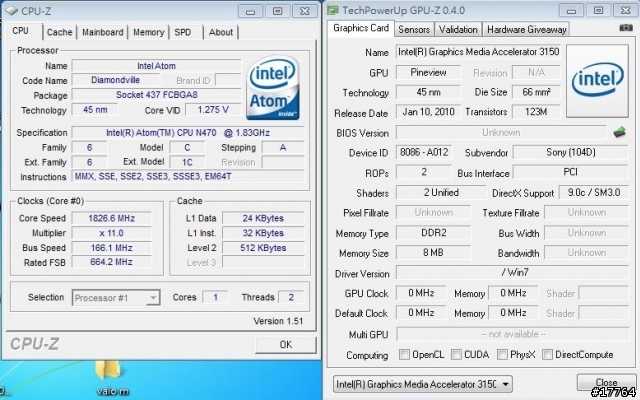This screenshot has height=400, width=640.
Task: Click the Instructions field listing MMX, SSE
Action: point(188,176)
